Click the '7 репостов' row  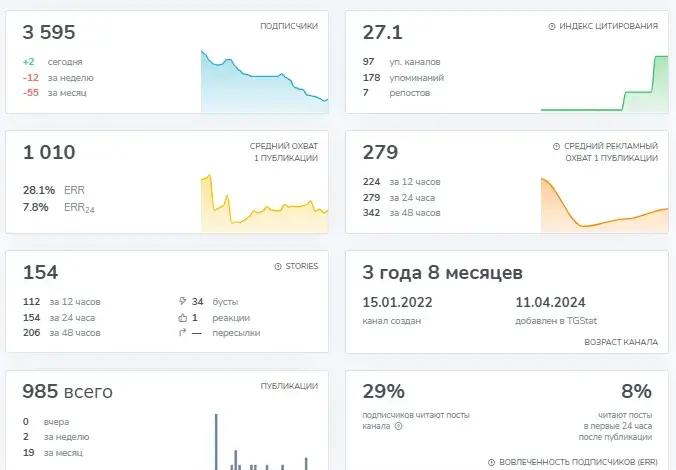[396, 93]
